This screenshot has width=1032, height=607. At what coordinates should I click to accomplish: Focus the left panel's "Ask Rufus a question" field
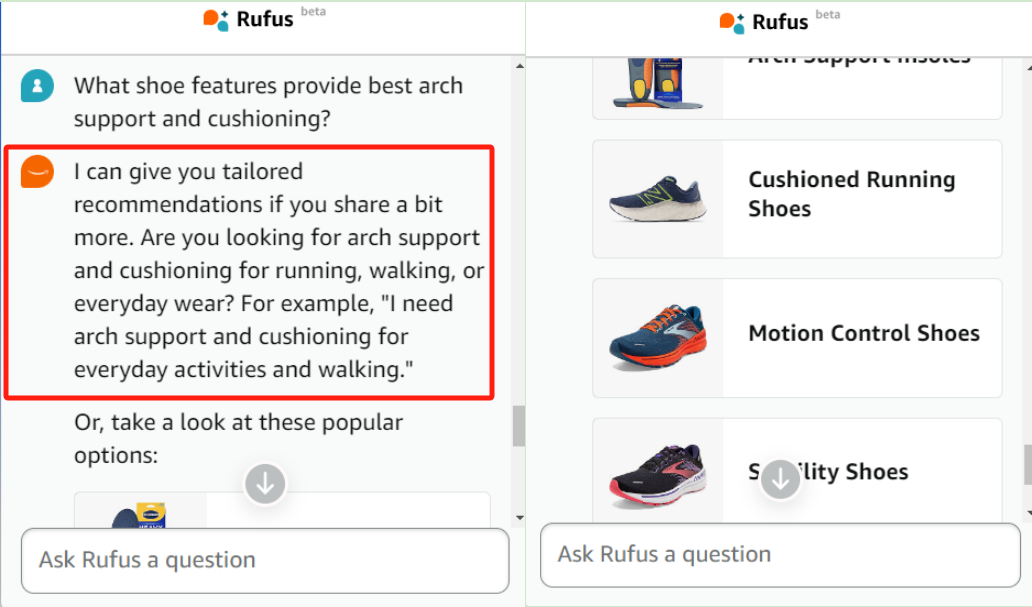(265, 560)
